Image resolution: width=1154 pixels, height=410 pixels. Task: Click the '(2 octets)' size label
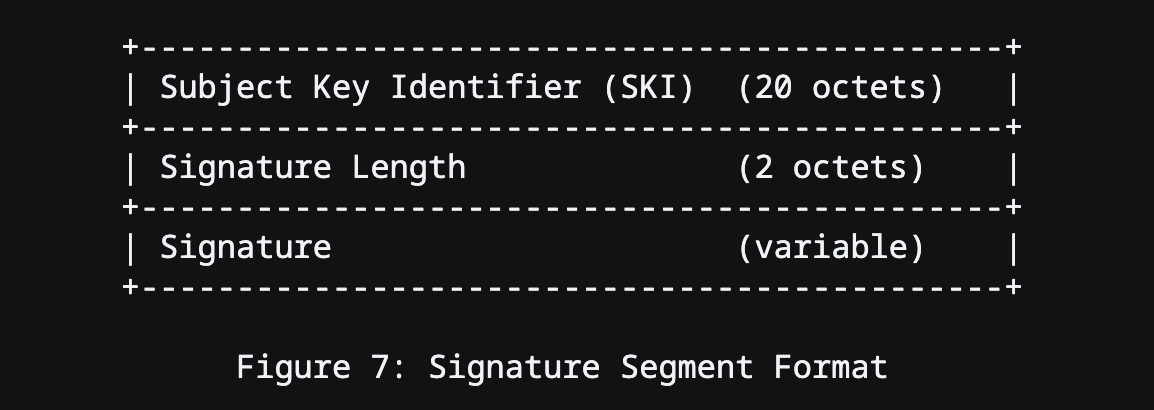pyautogui.click(x=831, y=168)
